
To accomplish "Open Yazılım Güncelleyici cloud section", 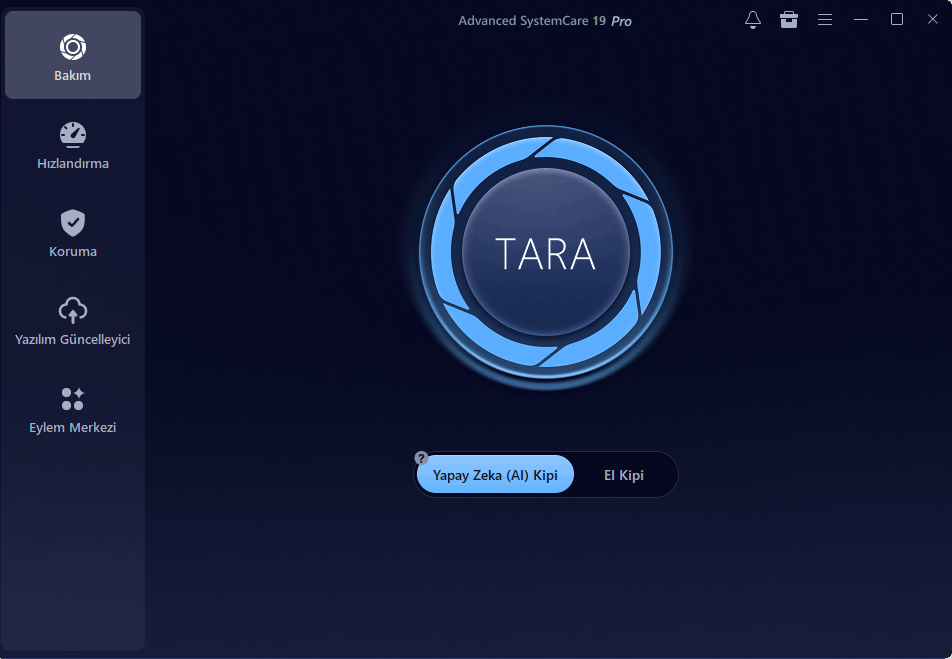I will [x=73, y=322].
